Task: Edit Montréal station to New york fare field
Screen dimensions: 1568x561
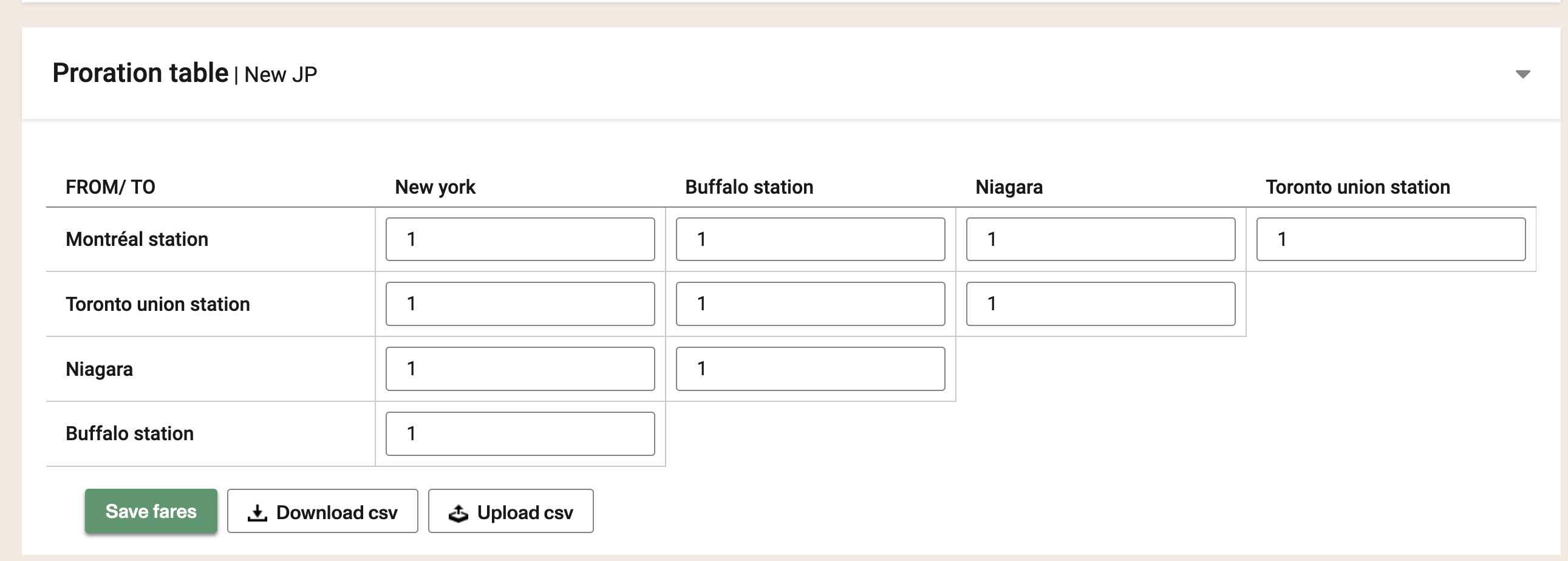Action: [520, 239]
